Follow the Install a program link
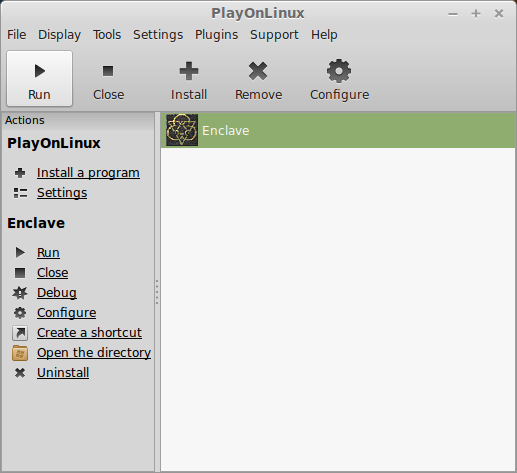Screen dimensions: 517x473 point(88,173)
